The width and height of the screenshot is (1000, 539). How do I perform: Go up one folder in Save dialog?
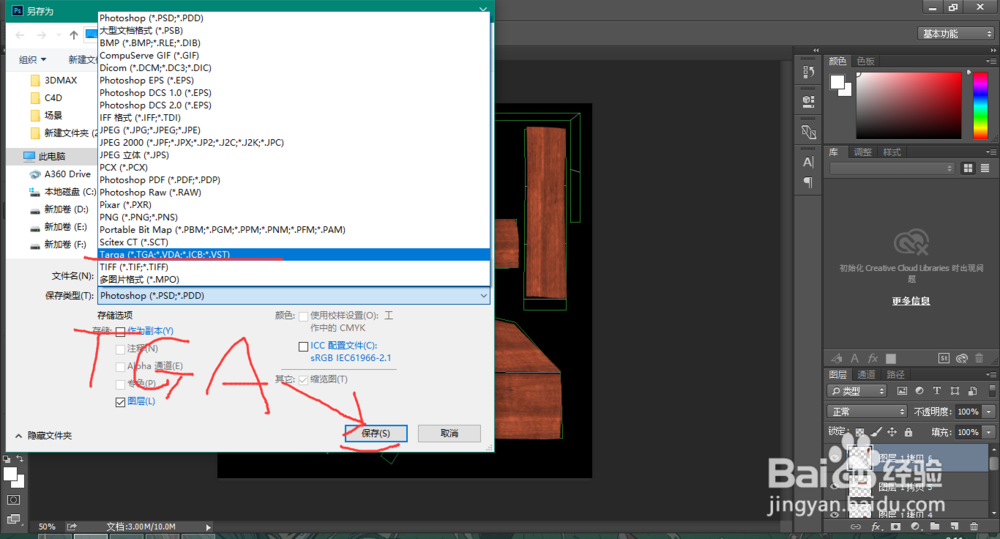click(74, 35)
